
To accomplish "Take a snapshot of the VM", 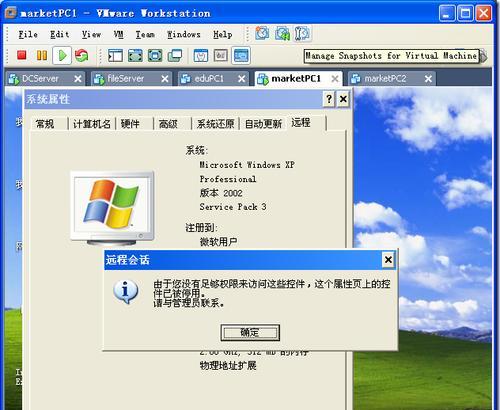I will 262,33.
